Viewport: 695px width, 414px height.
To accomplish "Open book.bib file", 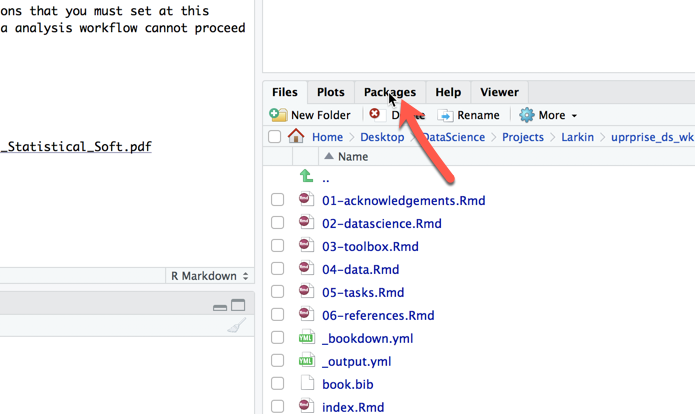I will click(348, 385).
